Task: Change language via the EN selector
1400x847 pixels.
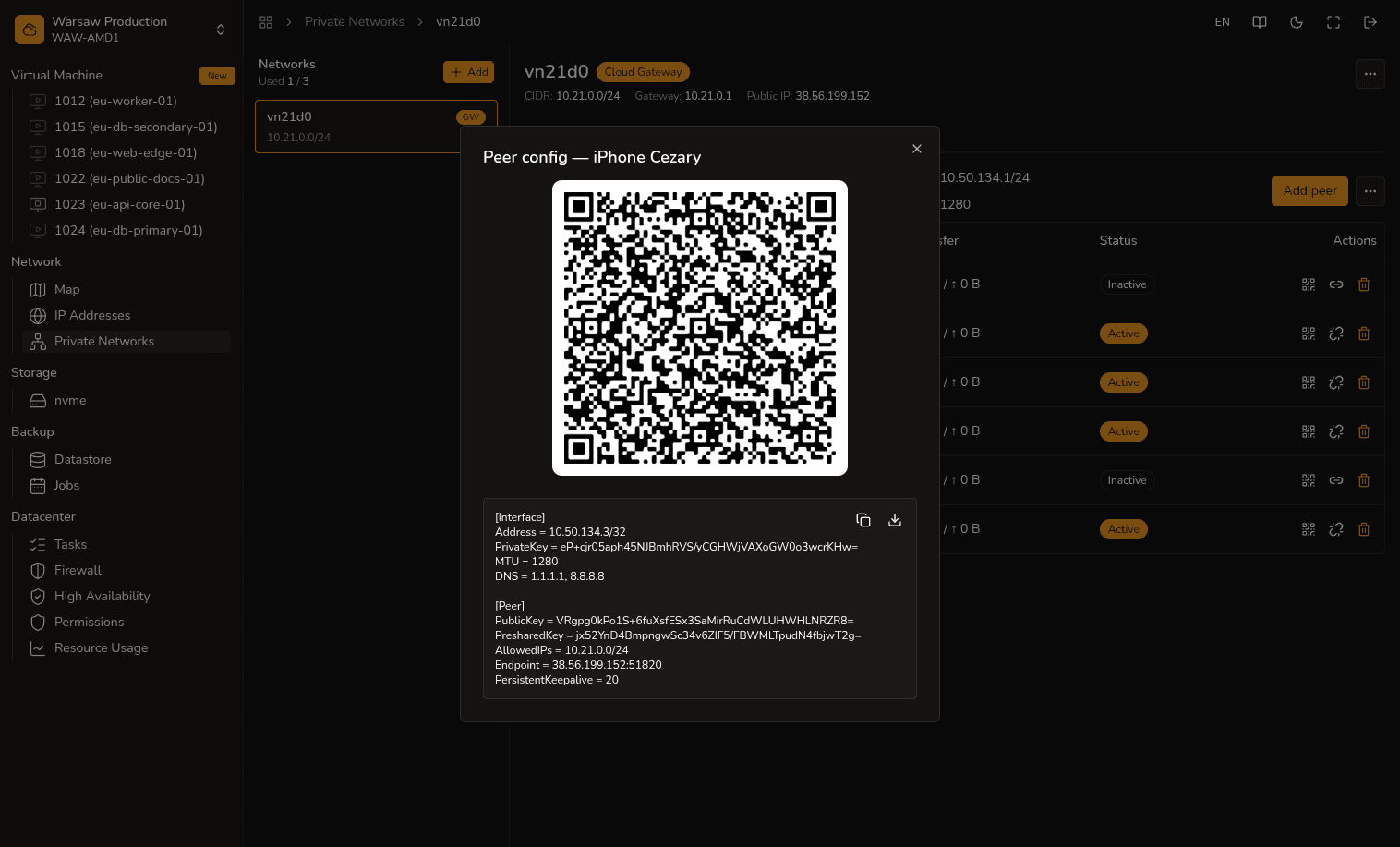Action: click(x=1223, y=22)
